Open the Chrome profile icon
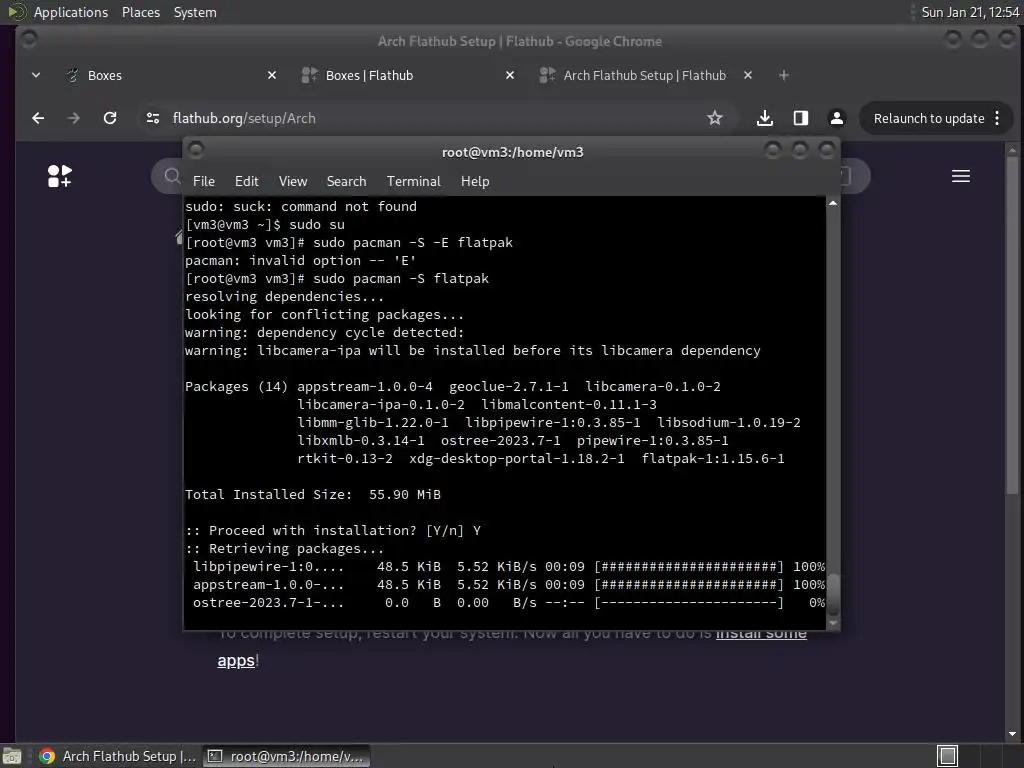This screenshot has height=768, width=1024. pyautogui.click(x=837, y=118)
